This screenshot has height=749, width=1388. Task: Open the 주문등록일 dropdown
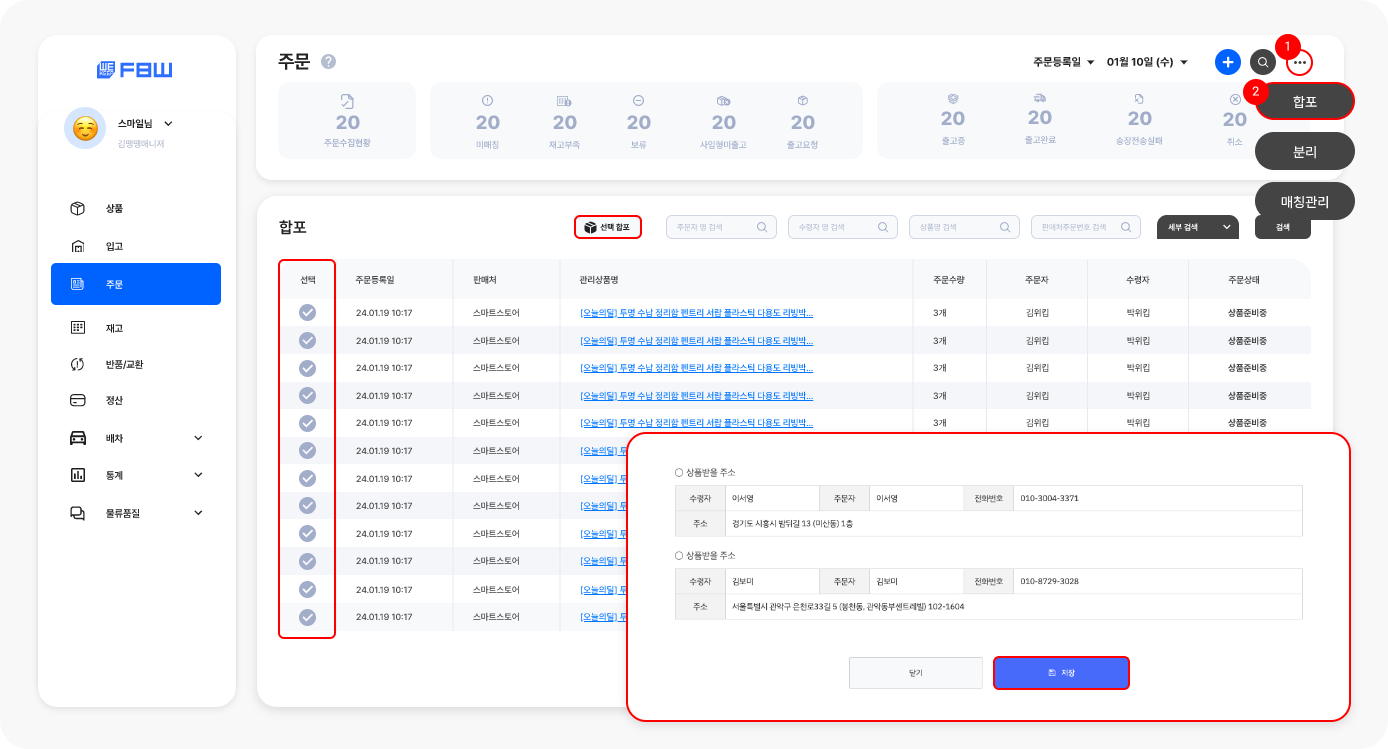(1064, 62)
